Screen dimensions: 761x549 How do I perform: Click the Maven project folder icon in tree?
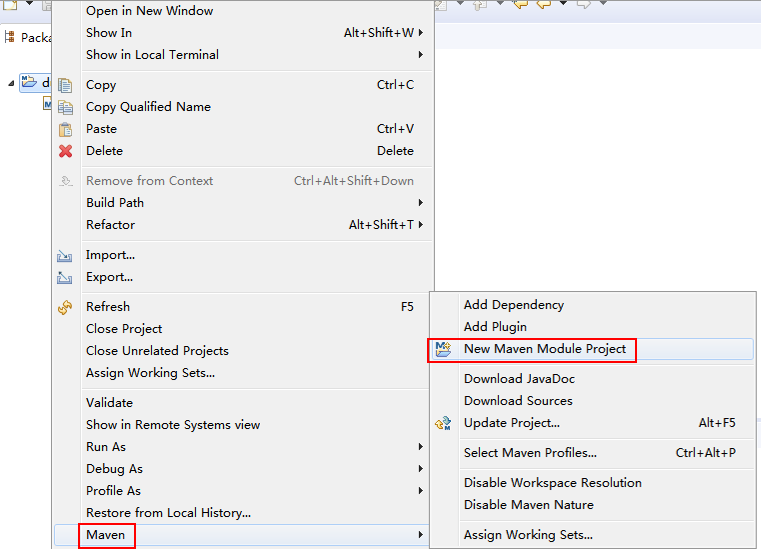pyautogui.click(x=29, y=82)
